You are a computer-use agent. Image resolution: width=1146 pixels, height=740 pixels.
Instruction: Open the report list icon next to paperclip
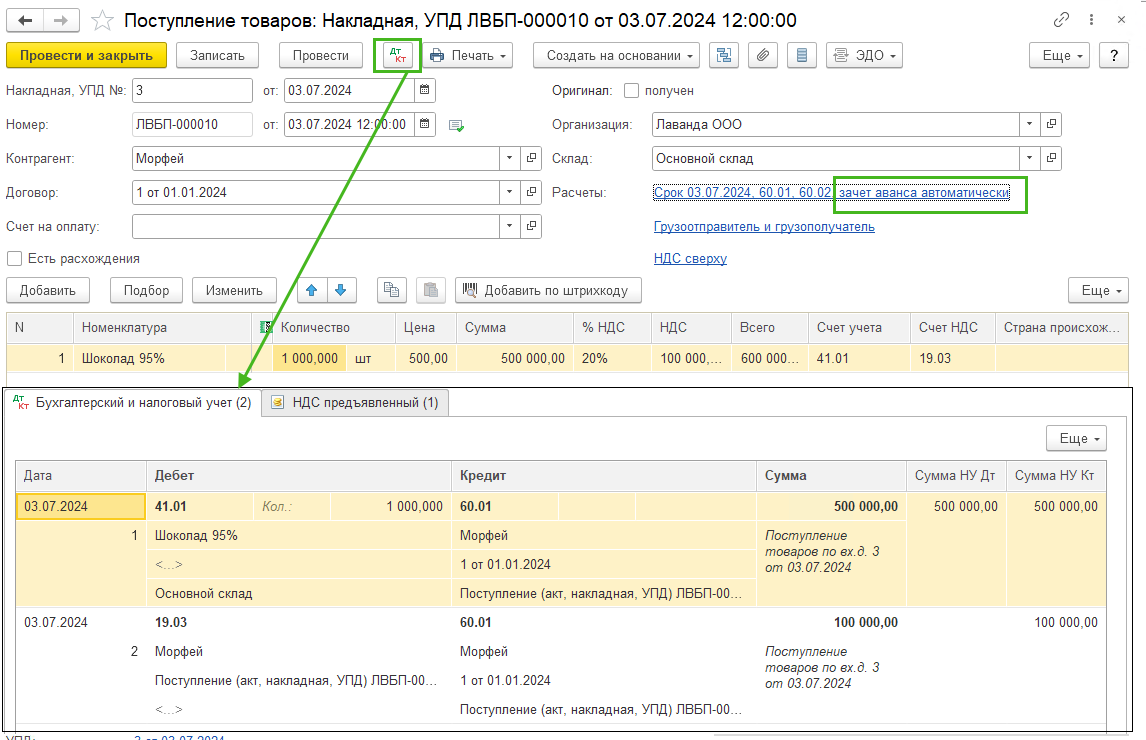(802, 56)
